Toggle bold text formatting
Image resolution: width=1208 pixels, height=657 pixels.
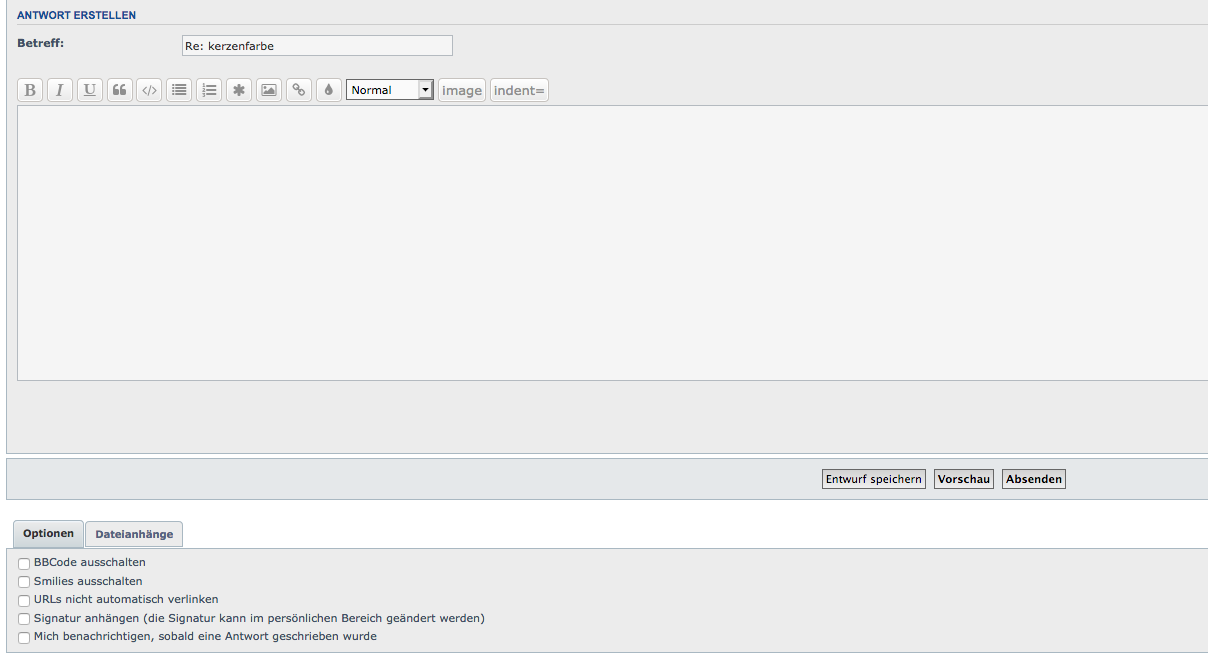point(30,90)
